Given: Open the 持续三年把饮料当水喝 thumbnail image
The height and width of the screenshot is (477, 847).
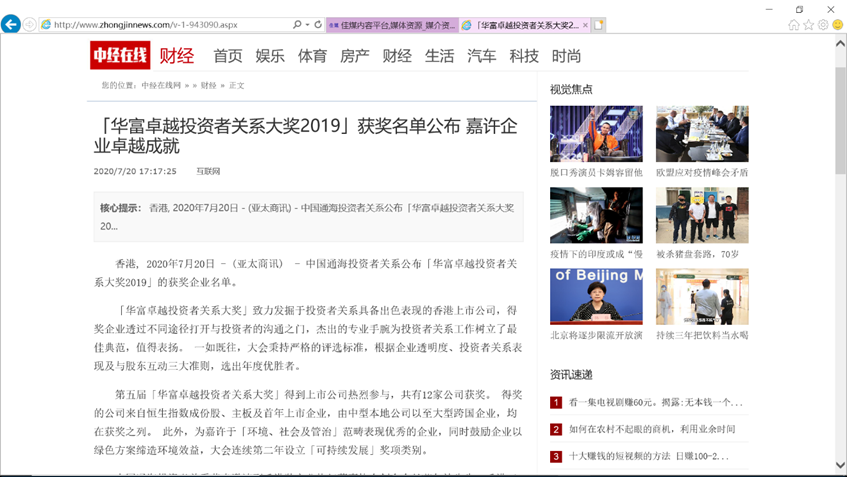Looking at the screenshot, I should [x=702, y=297].
